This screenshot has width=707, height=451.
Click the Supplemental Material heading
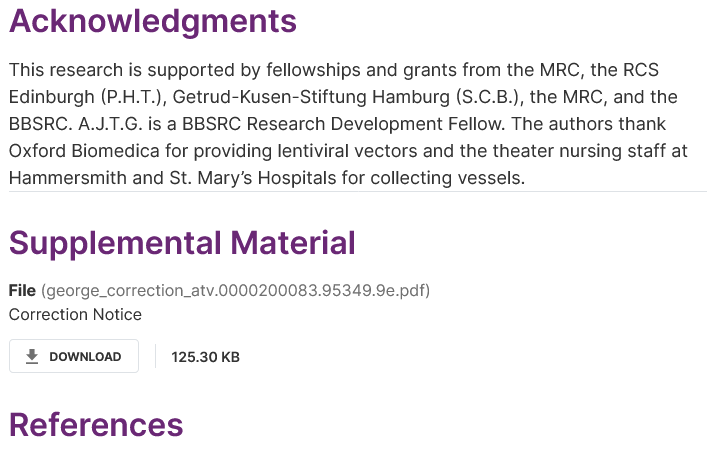[182, 242]
